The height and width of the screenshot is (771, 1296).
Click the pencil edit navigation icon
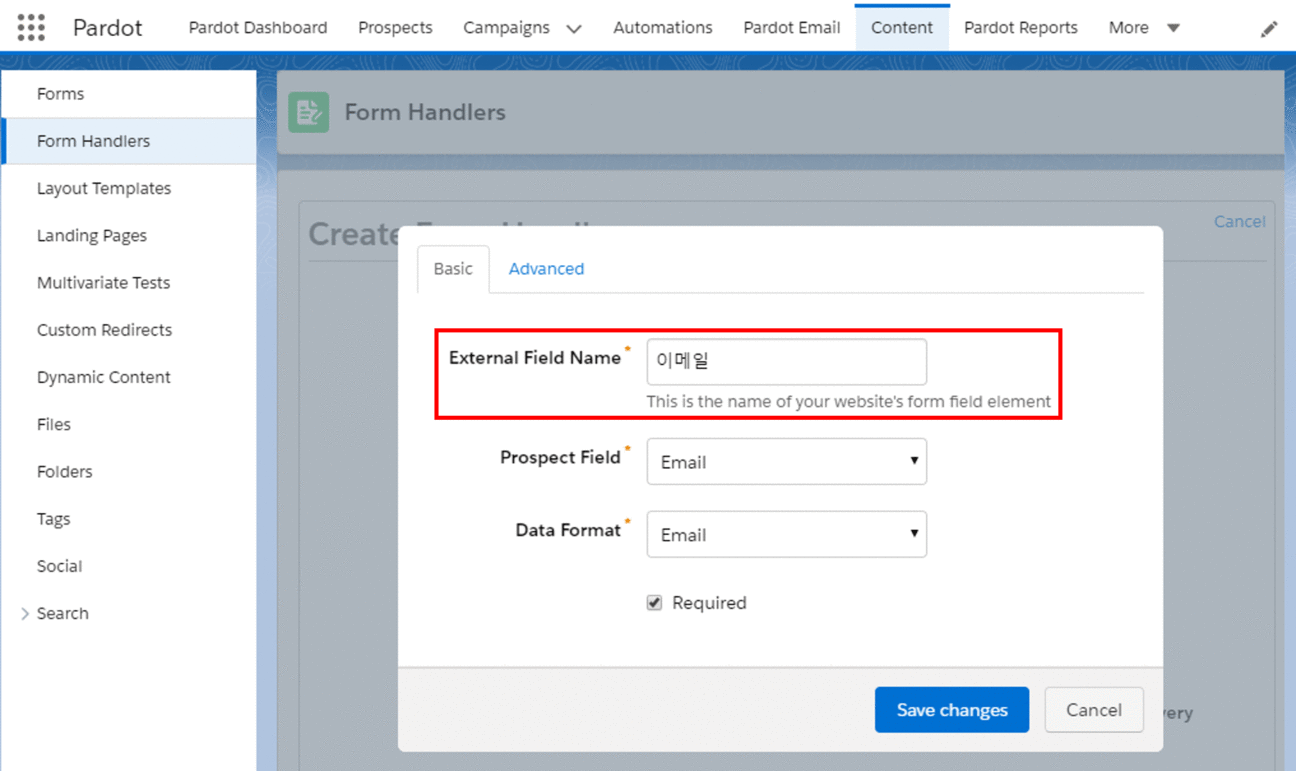(1269, 29)
